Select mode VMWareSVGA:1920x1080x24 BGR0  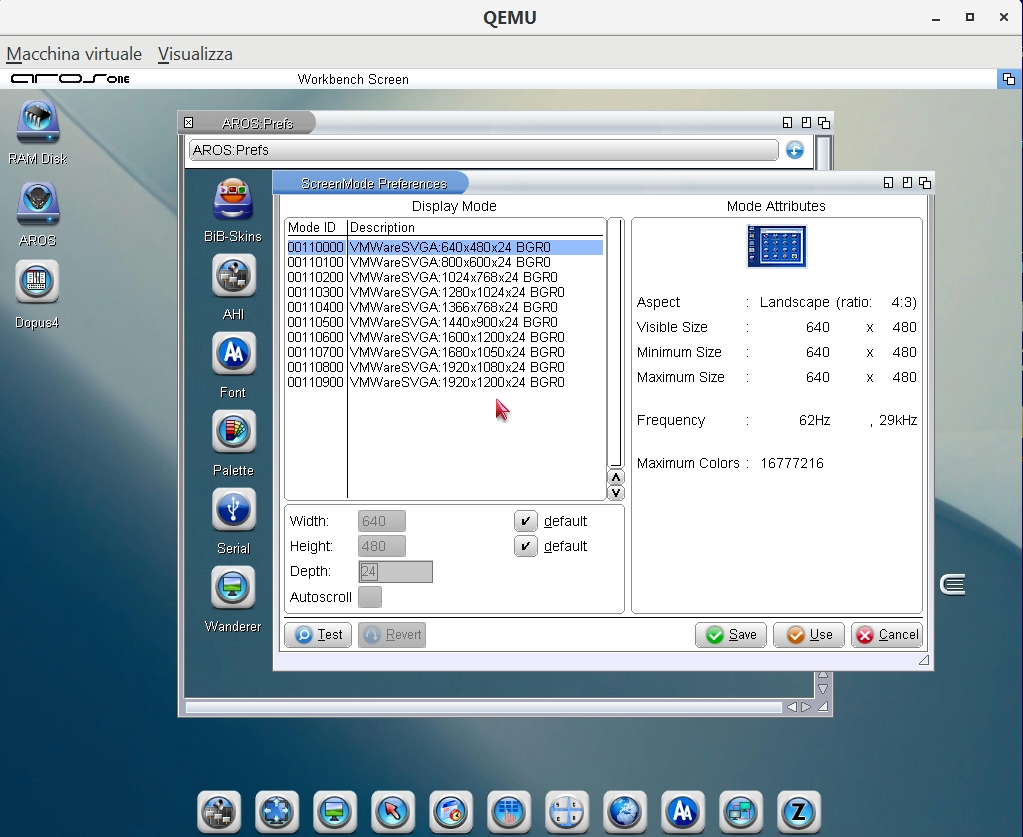point(444,367)
